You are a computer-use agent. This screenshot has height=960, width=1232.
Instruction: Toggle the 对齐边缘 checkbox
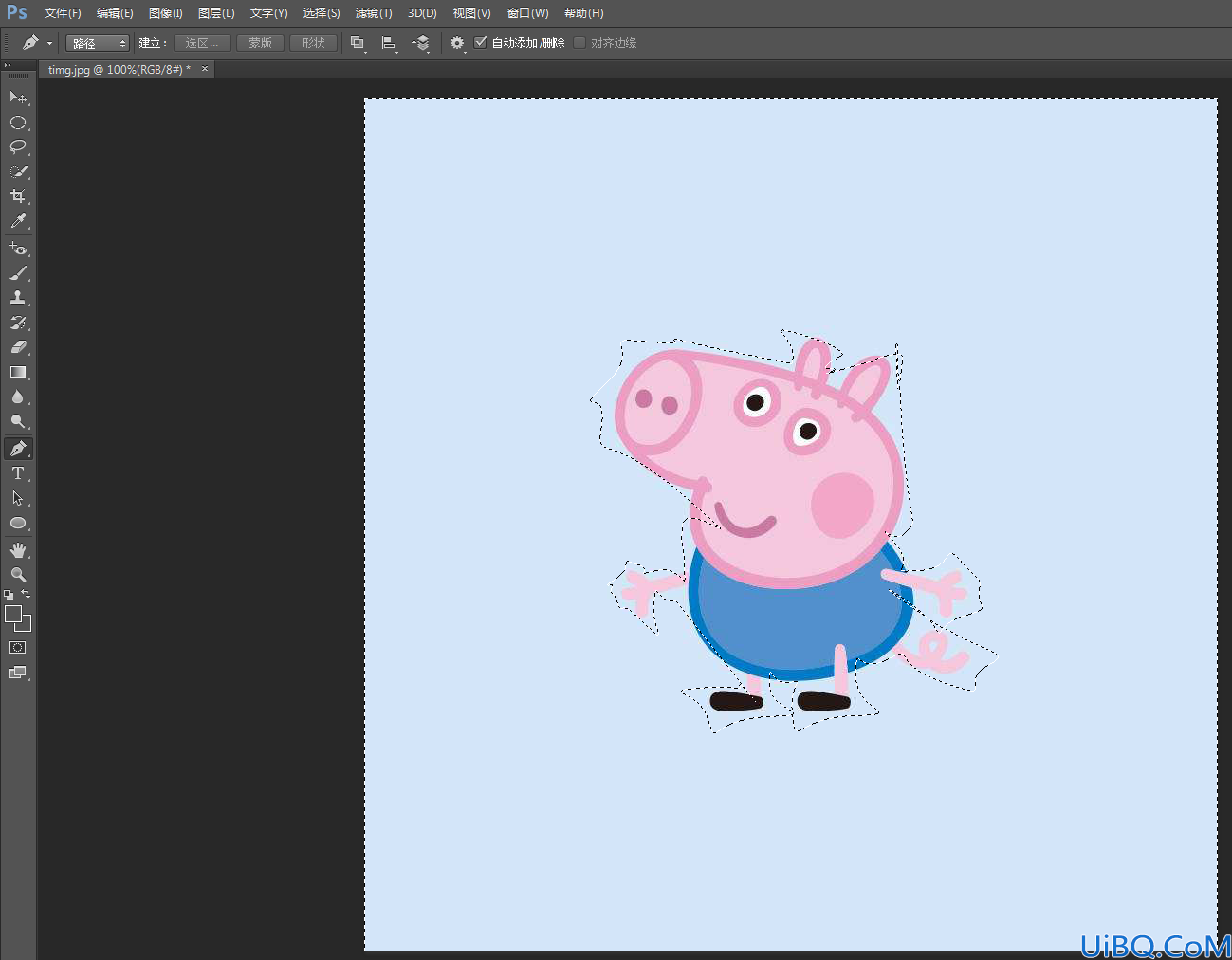pos(579,43)
